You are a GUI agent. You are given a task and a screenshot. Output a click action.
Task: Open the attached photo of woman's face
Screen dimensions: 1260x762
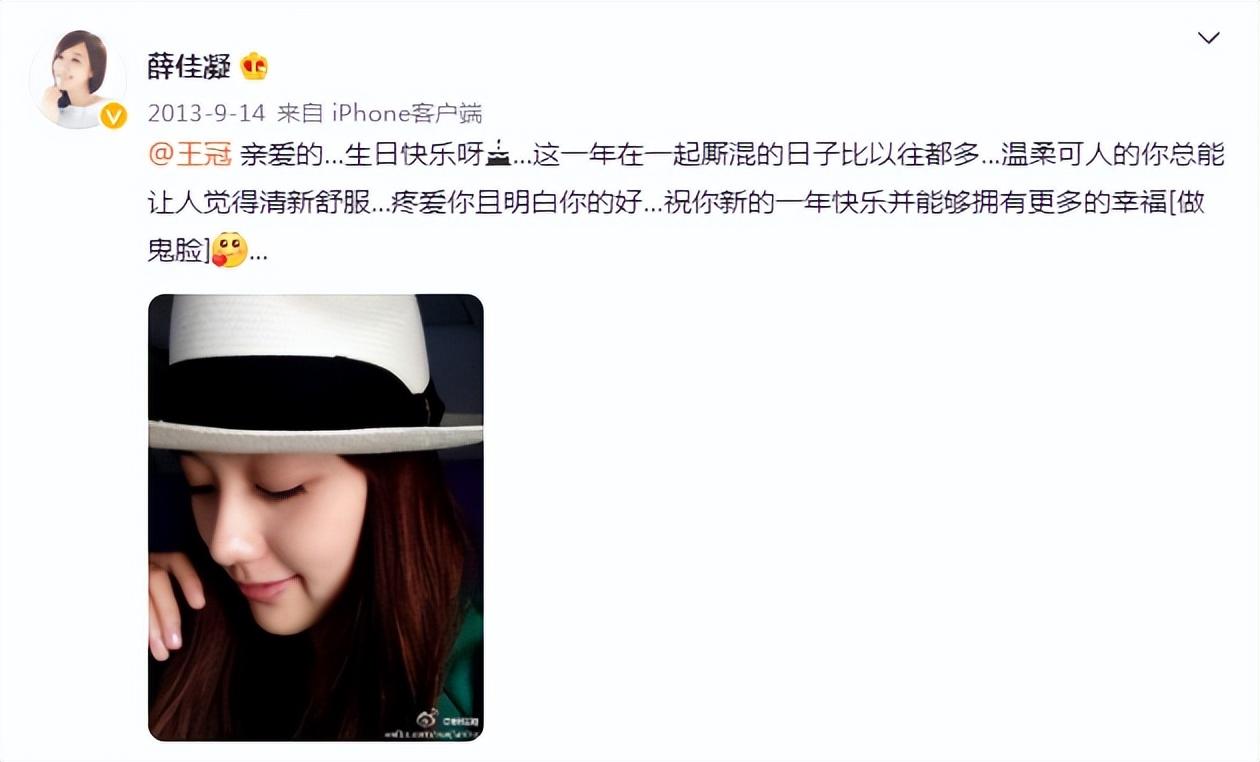coord(316,517)
